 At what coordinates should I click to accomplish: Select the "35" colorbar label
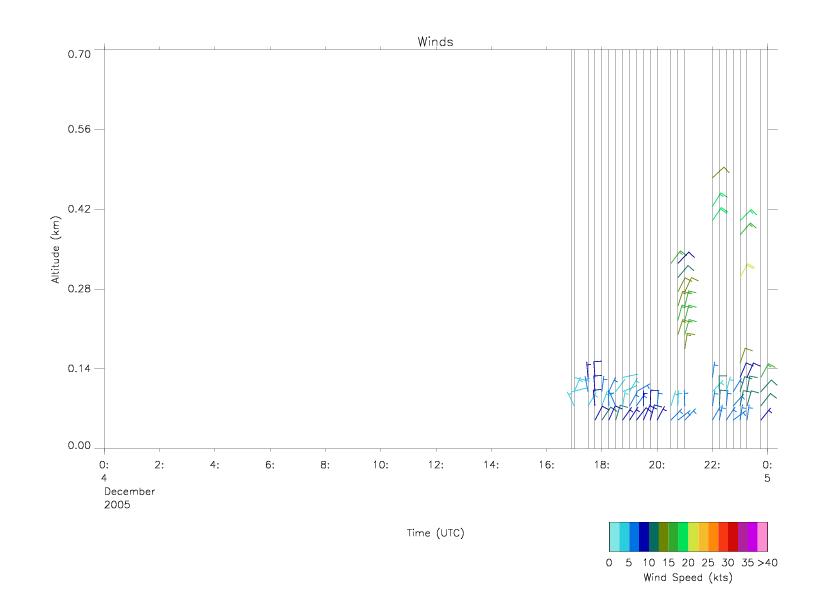pyautogui.click(x=747, y=562)
